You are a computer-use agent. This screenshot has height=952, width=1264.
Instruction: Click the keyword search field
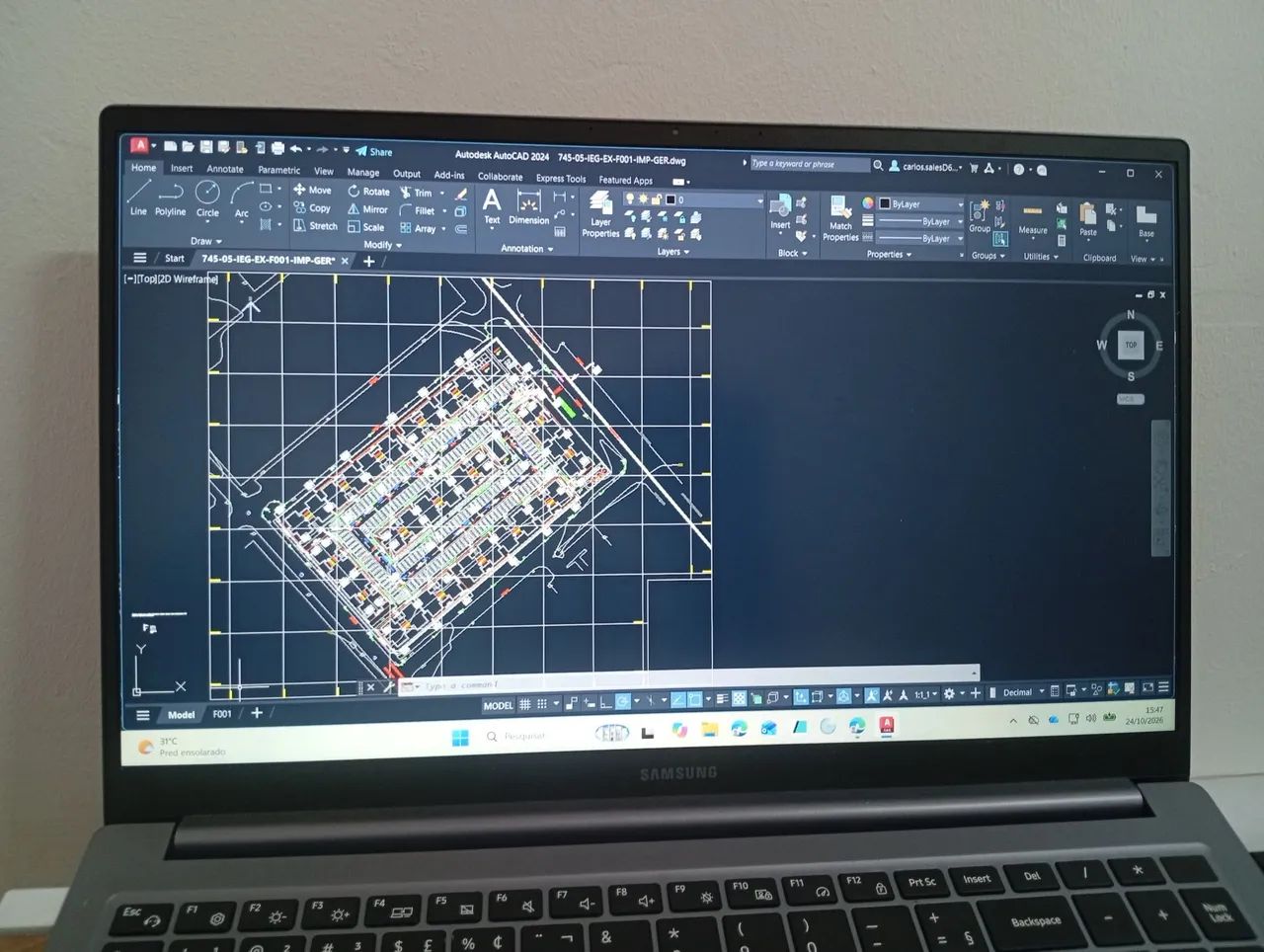tap(809, 164)
